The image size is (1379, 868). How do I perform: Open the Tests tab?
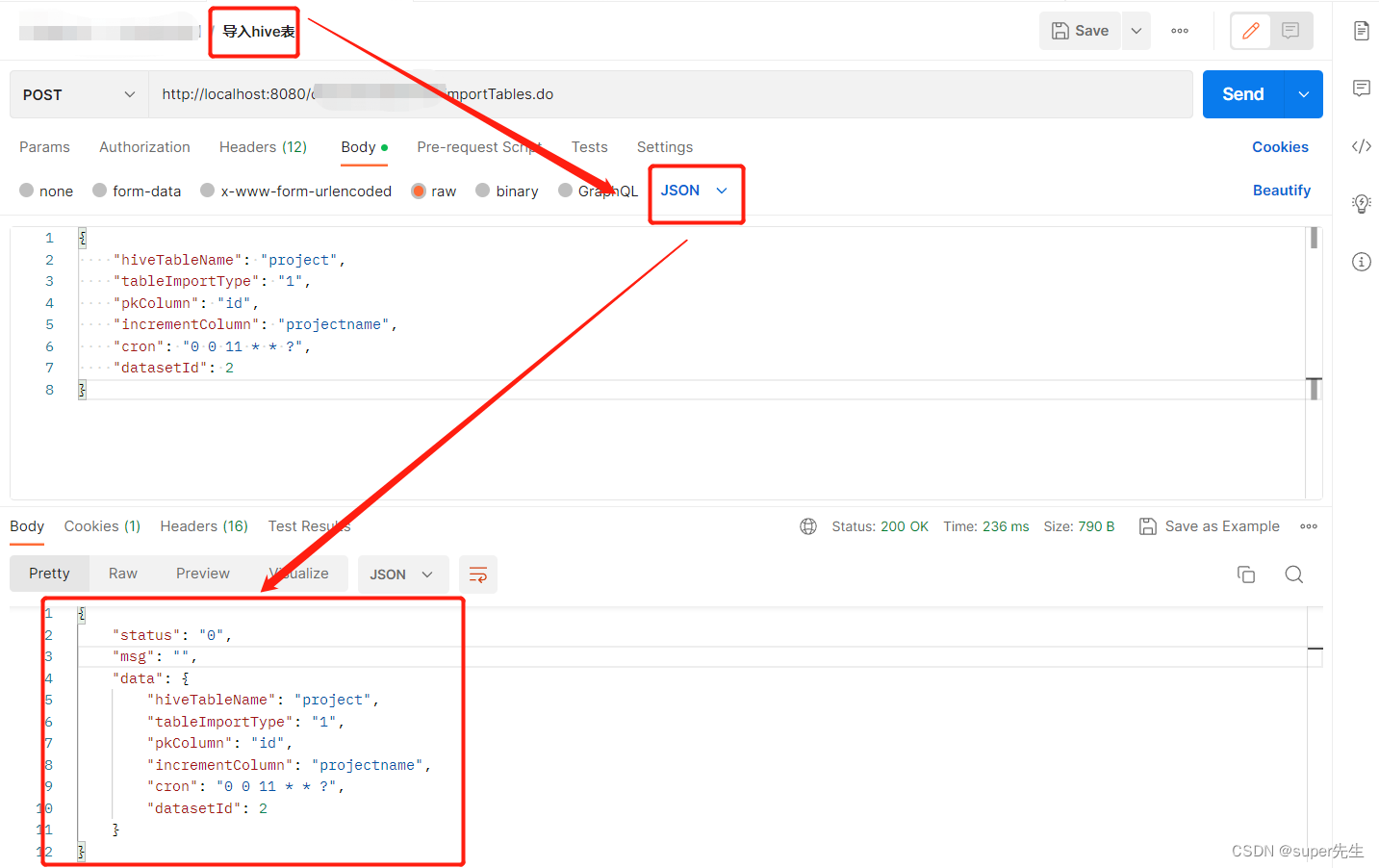coord(589,147)
